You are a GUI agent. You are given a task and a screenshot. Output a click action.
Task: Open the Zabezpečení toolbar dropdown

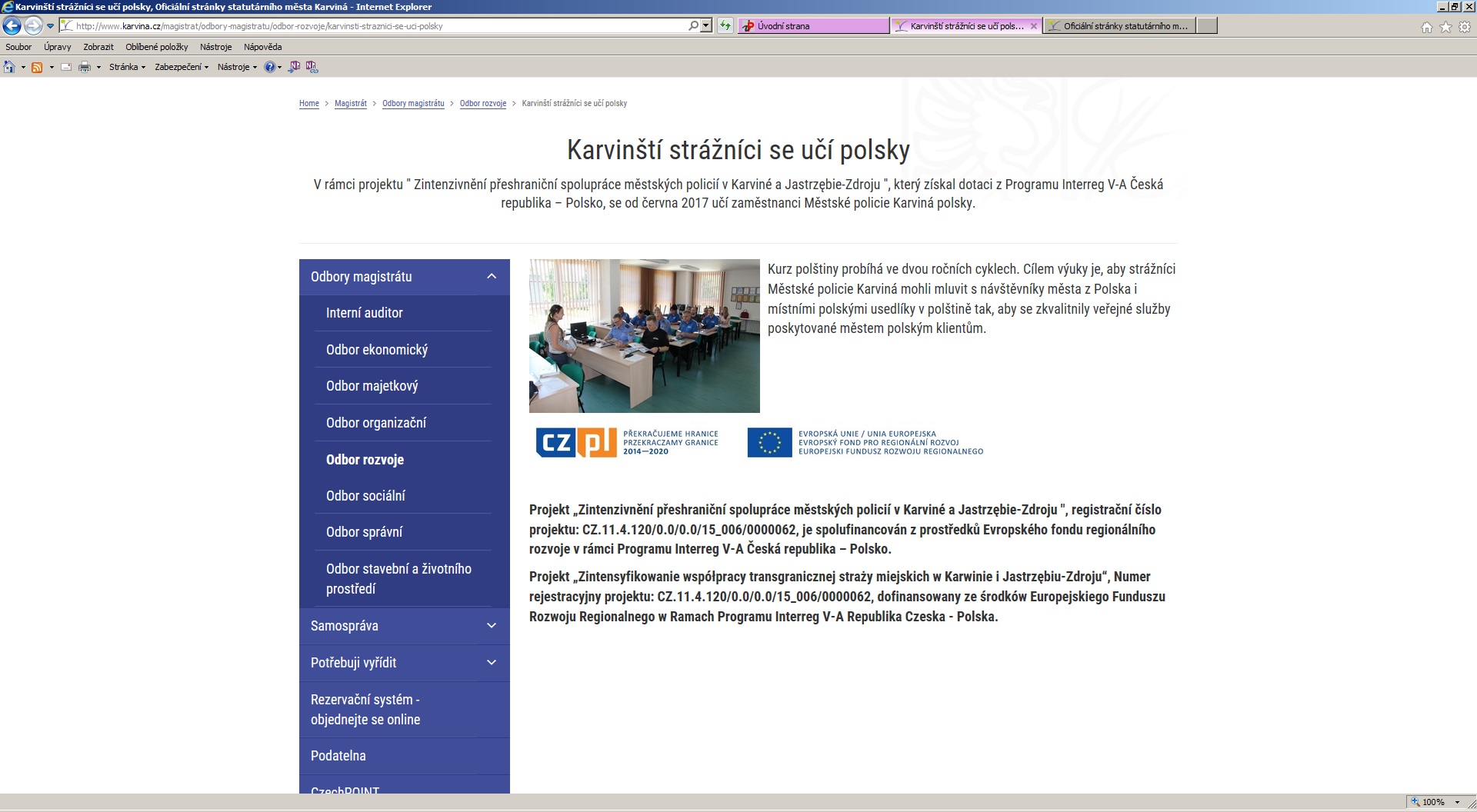click(x=181, y=67)
